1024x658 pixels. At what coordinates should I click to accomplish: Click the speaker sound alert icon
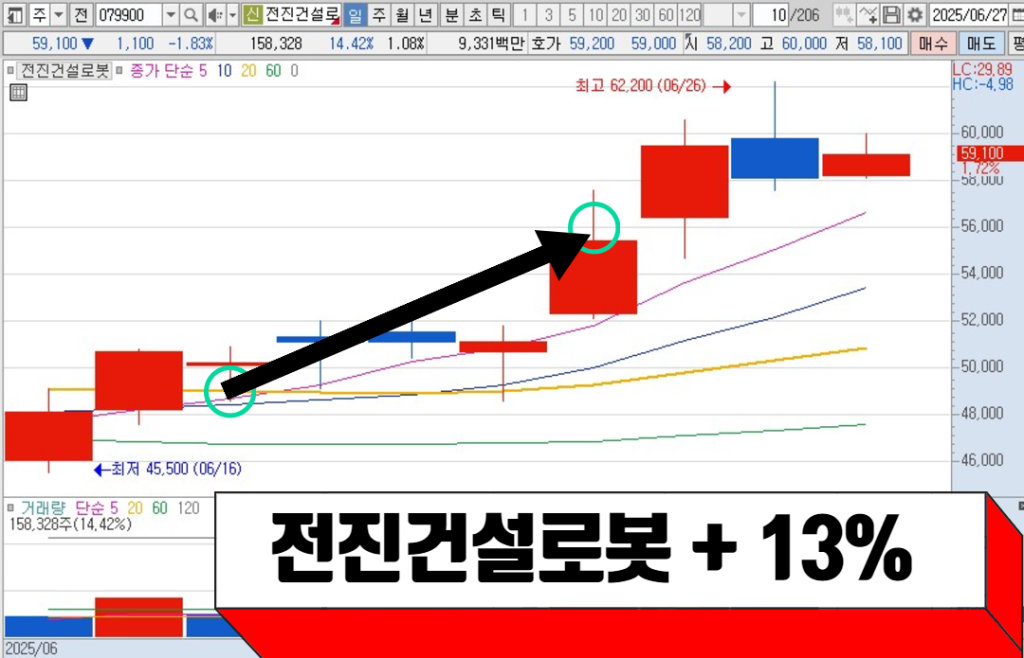coord(214,14)
